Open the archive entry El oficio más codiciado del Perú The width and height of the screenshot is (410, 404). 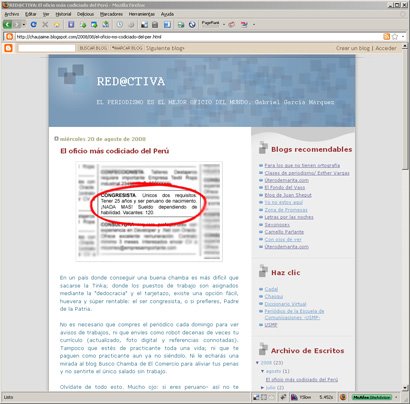coord(302,379)
